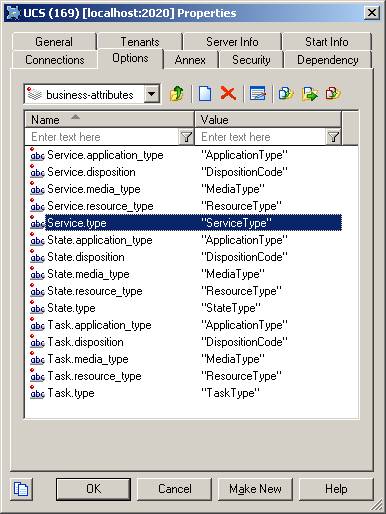Click the filter funnel icon in the Name column
The height and width of the screenshot is (514, 386).
186,137
